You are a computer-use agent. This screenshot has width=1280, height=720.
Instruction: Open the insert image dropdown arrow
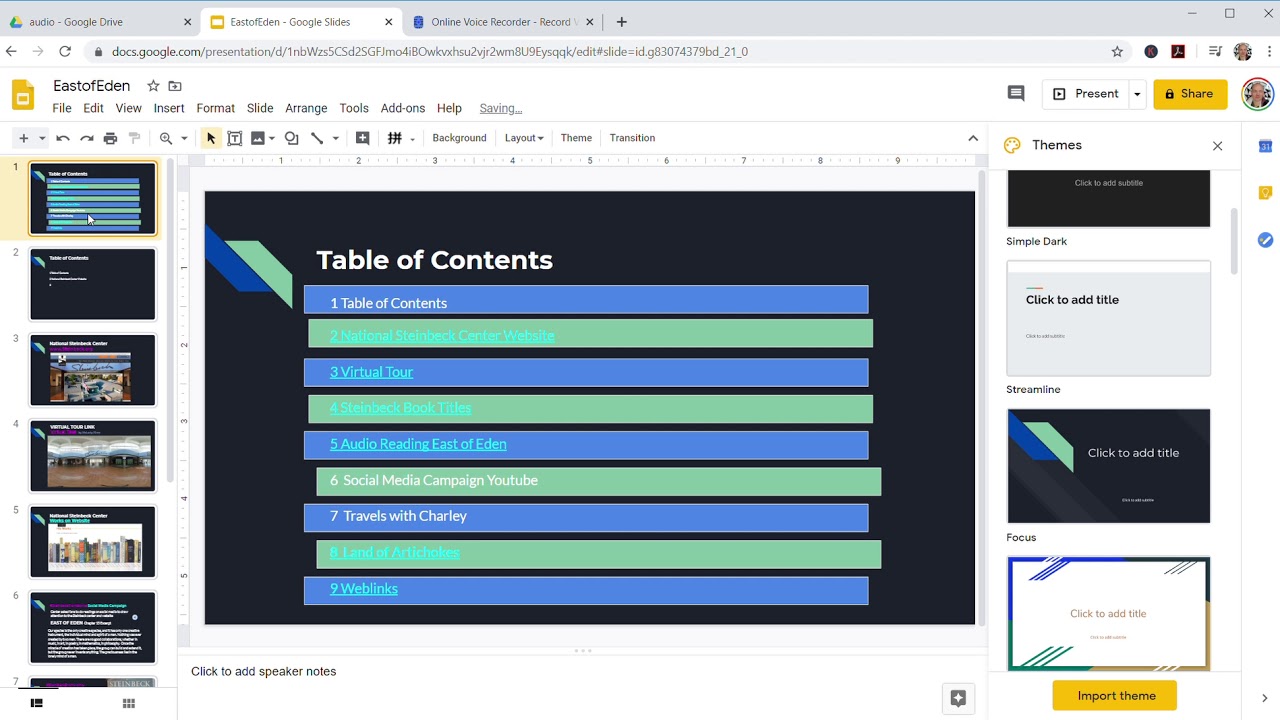272,138
